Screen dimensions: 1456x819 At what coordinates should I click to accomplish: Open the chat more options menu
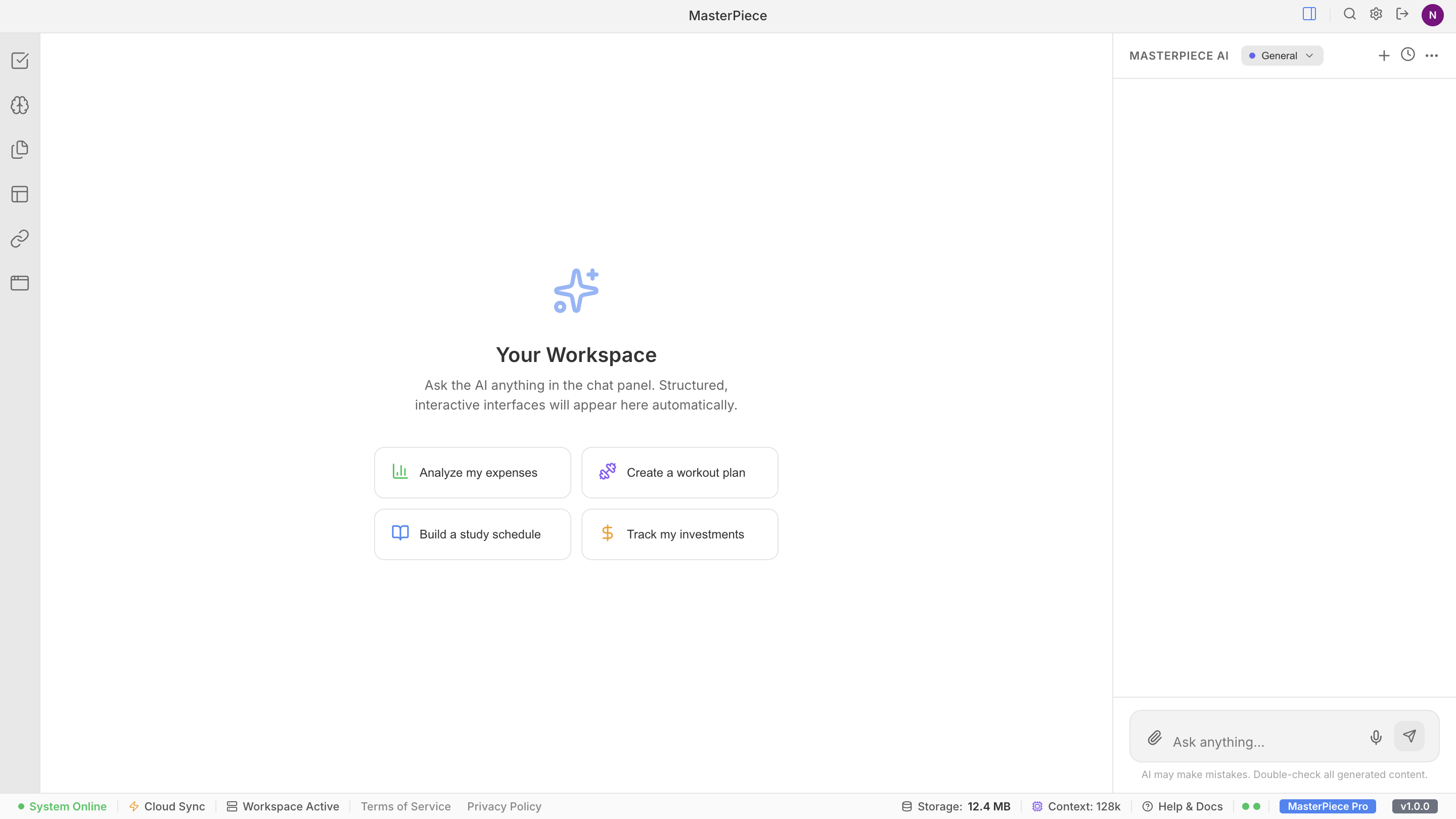click(1431, 56)
